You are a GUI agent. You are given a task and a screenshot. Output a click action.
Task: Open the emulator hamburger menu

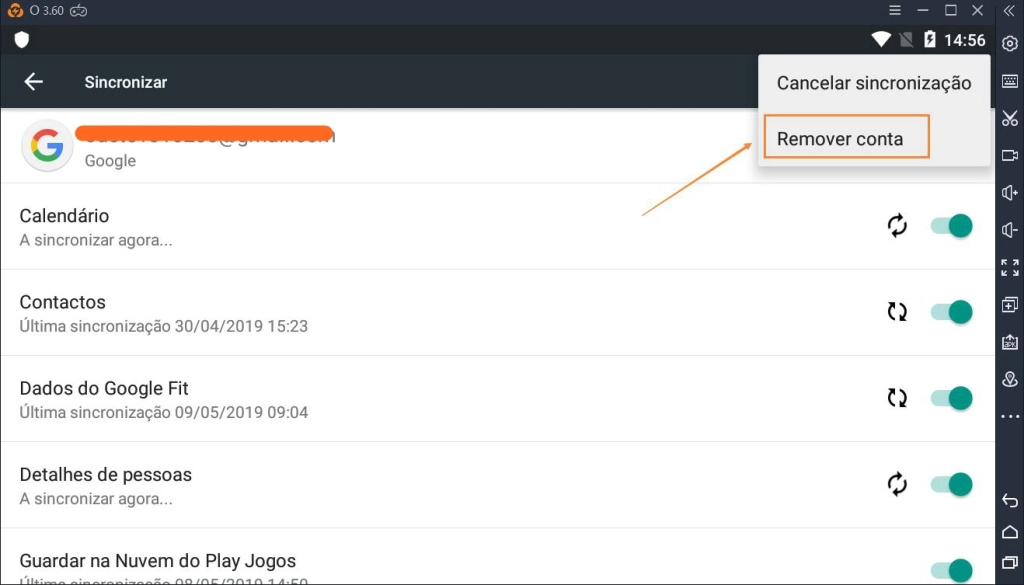[895, 10]
